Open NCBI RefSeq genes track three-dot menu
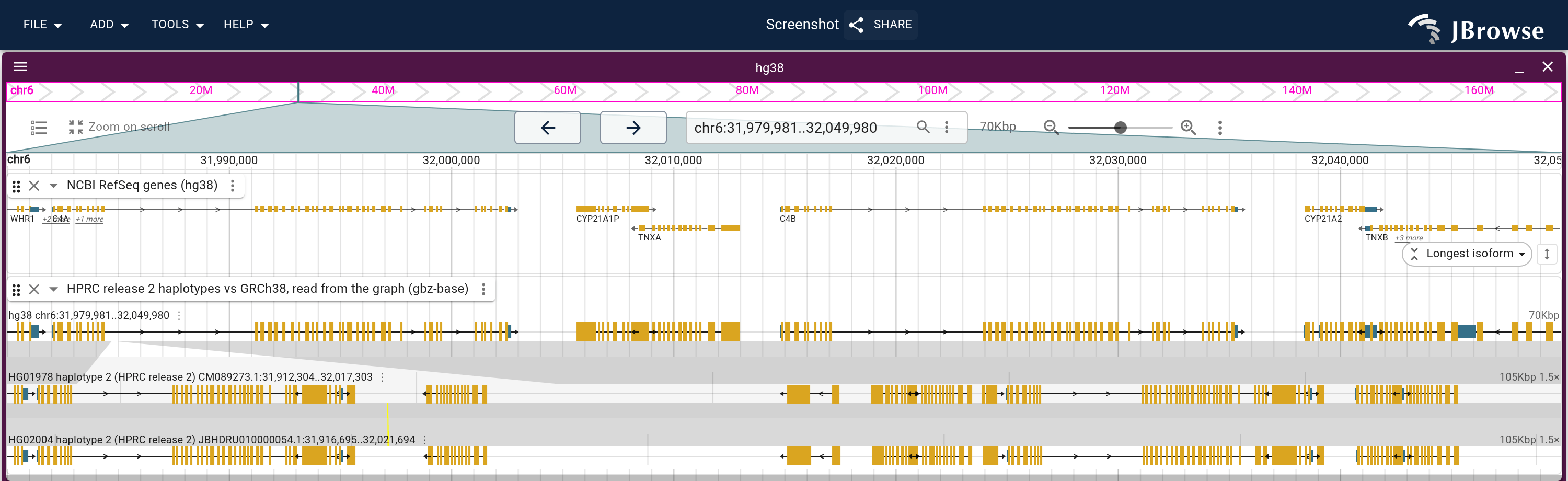 233,186
